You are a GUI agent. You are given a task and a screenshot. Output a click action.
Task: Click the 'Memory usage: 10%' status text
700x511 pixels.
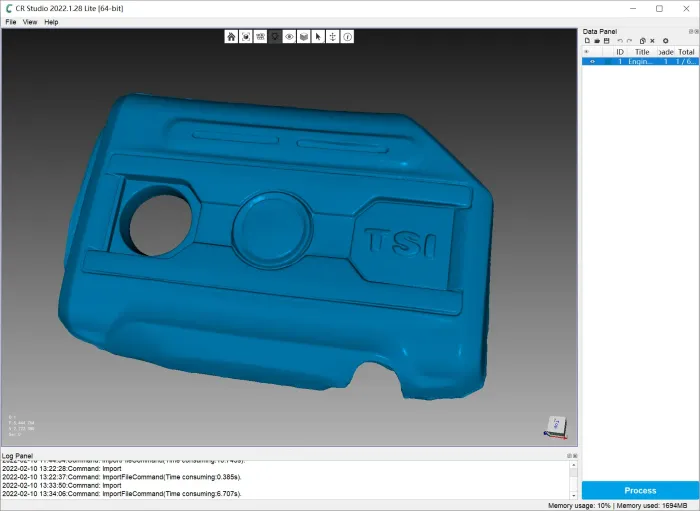(579, 506)
